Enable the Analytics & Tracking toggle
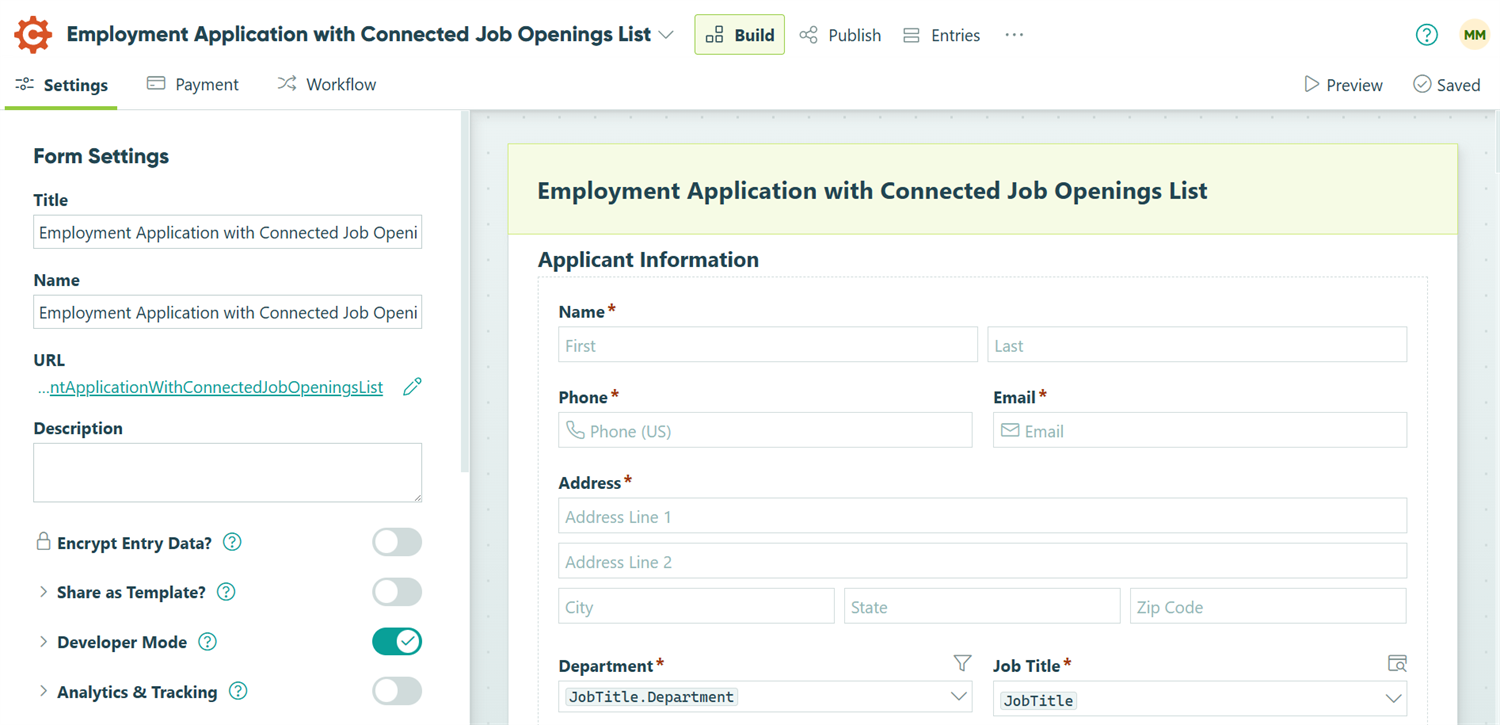 tap(397, 691)
